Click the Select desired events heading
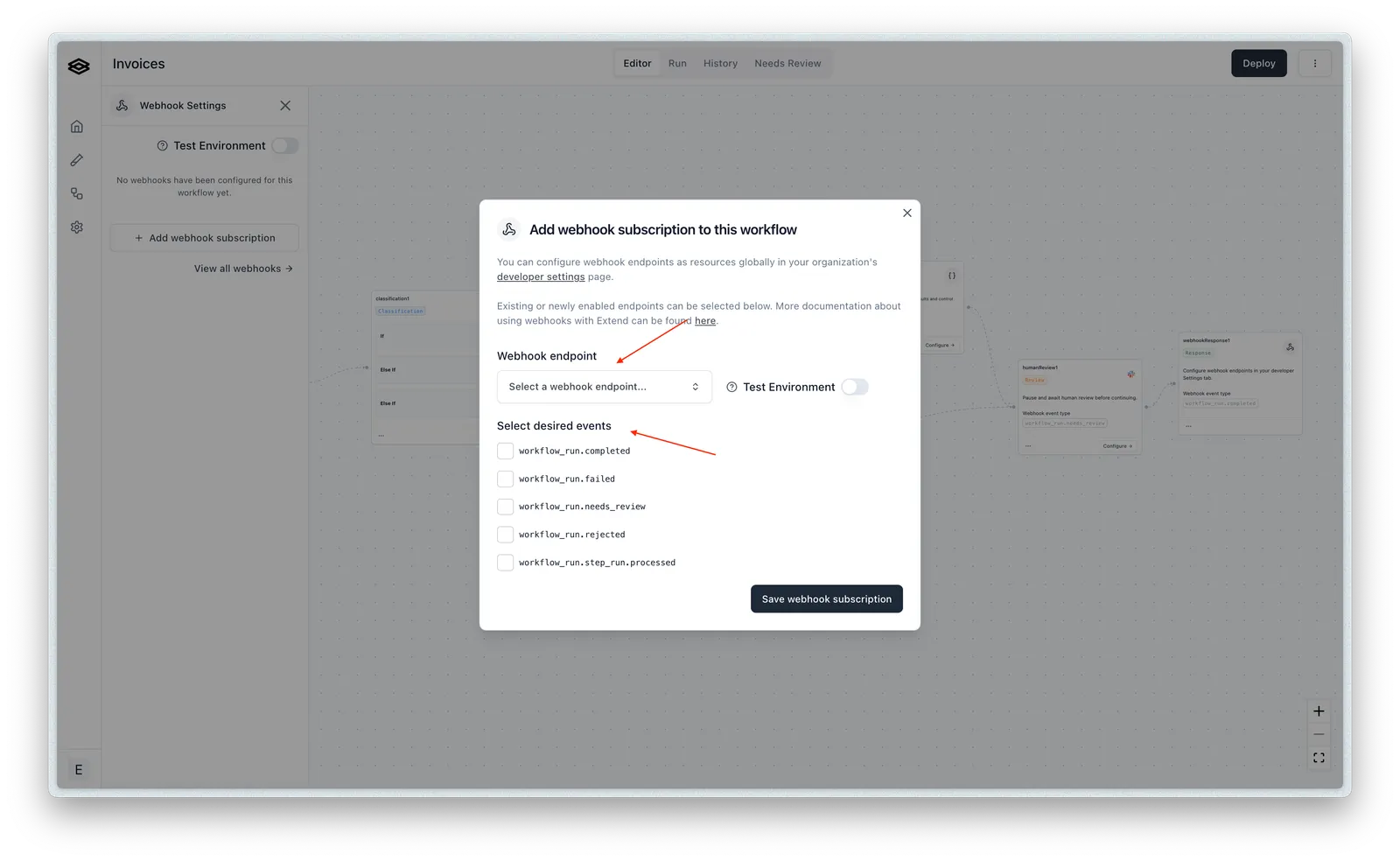Screen dimensions: 1400x861 pos(554,426)
